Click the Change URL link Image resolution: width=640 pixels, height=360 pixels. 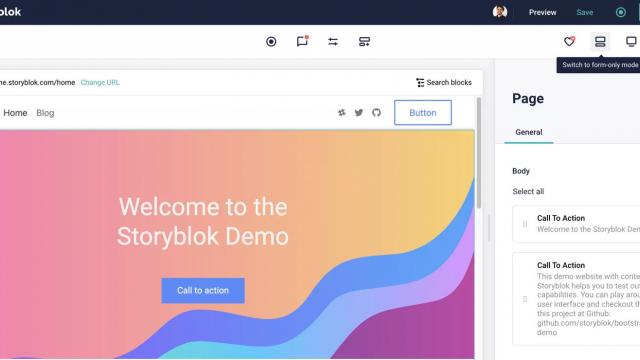100,82
